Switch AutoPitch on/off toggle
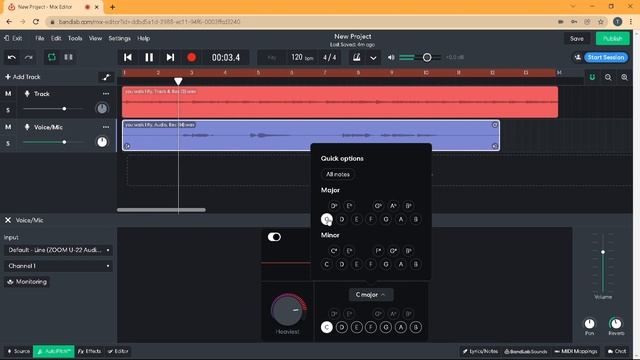Screen dimensions: 640x360 click(274, 237)
